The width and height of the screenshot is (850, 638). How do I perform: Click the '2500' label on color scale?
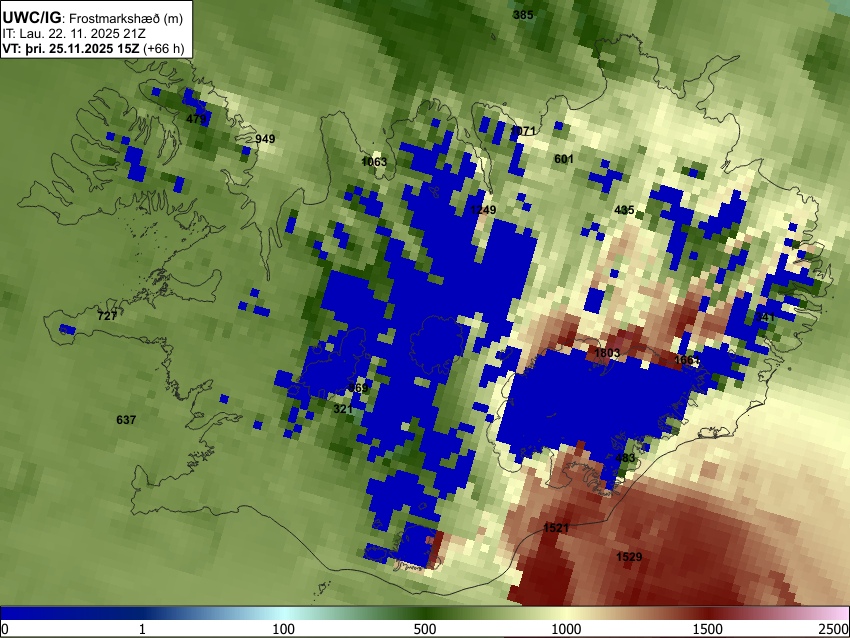835,629
